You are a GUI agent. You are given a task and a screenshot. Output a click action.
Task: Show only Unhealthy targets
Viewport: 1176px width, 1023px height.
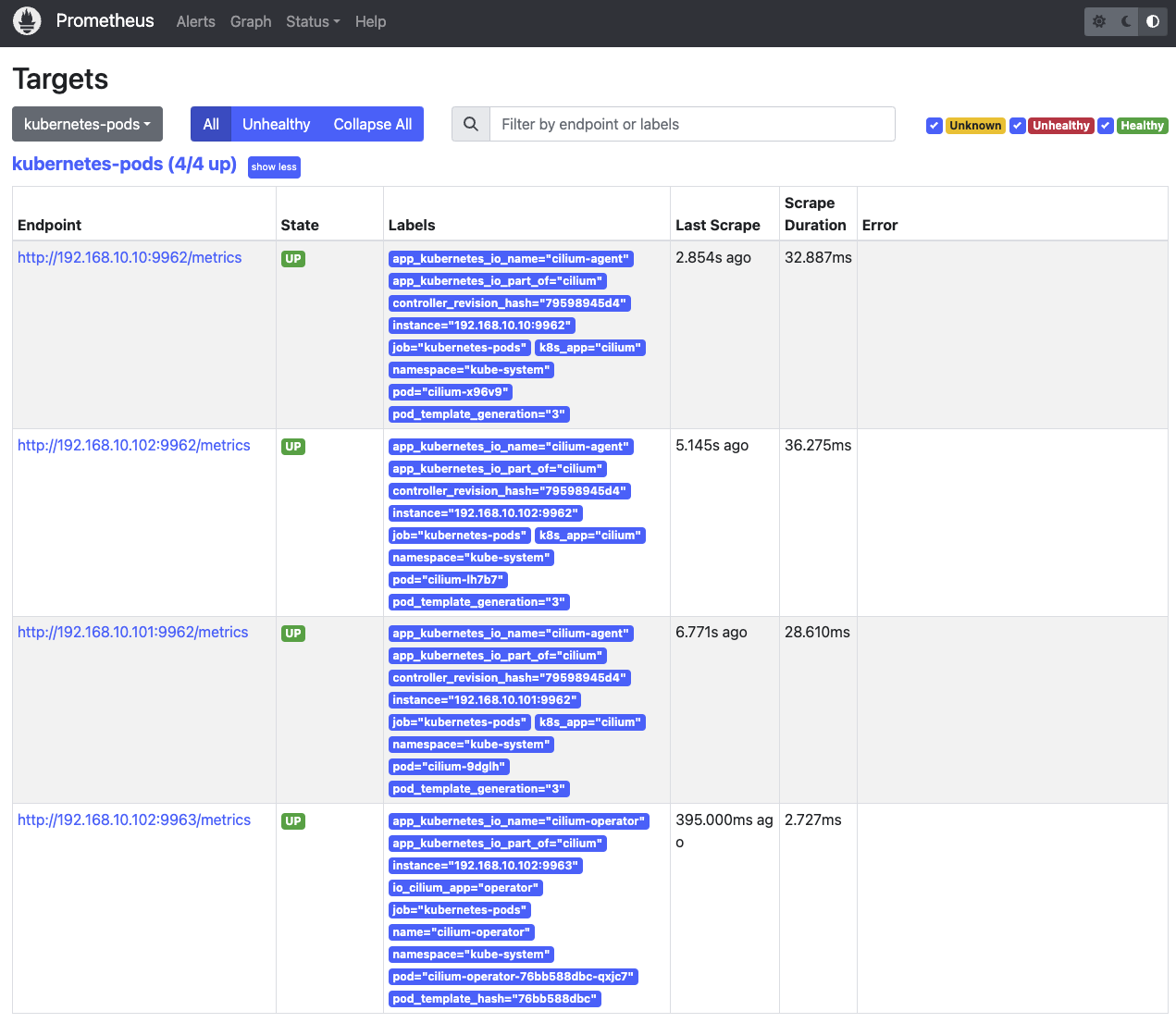coord(276,124)
